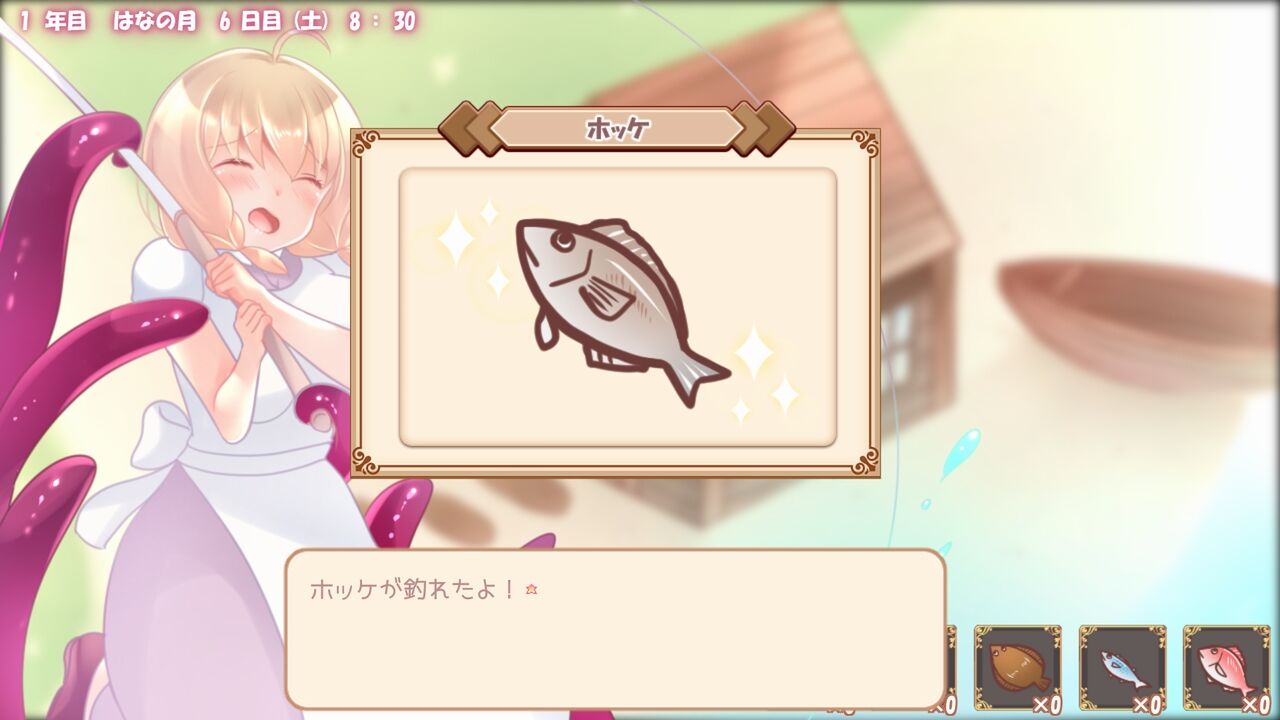The width and height of the screenshot is (1280, 720).
Task: Select the red sea bream inventory slot
Action: [x=1227, y=668]
